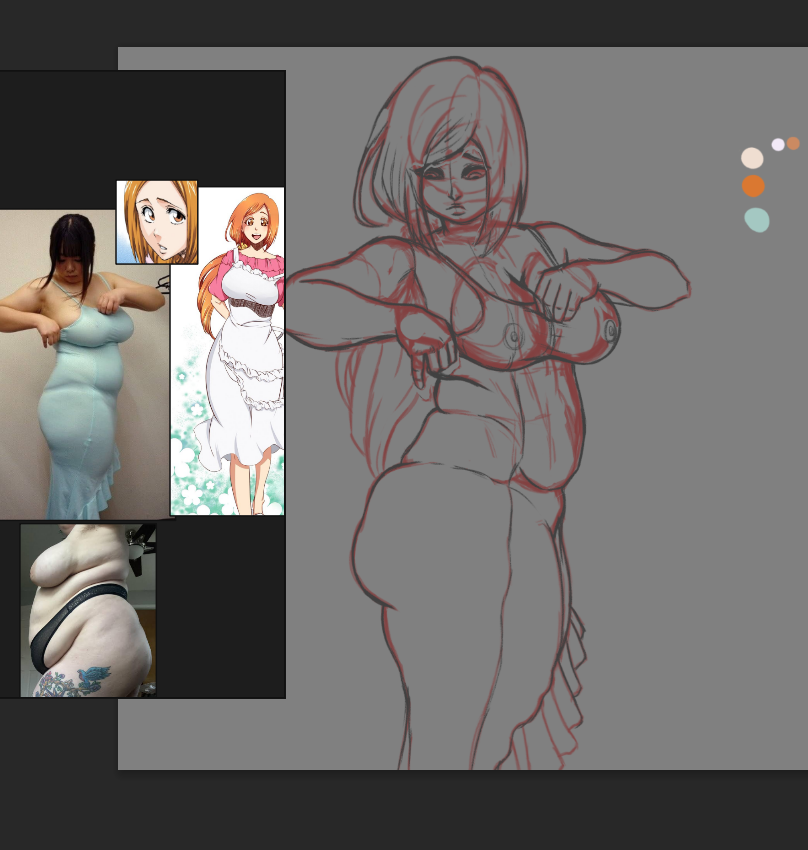The width and height of the screenshot is (808, 850).
Task: Select the apron dress character reference image
Action: tap(228, 351)
